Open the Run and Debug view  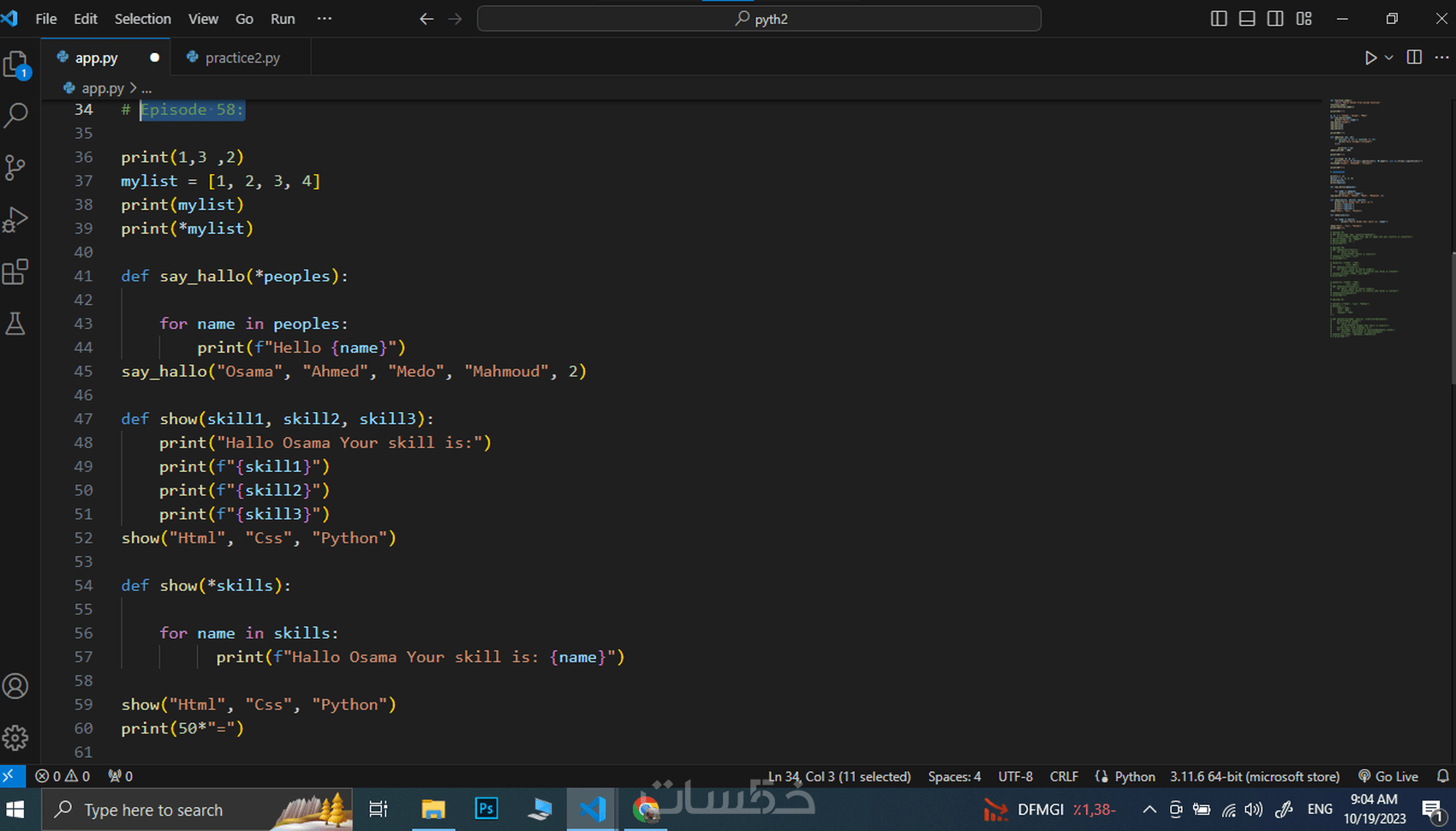tap(16, 220)
